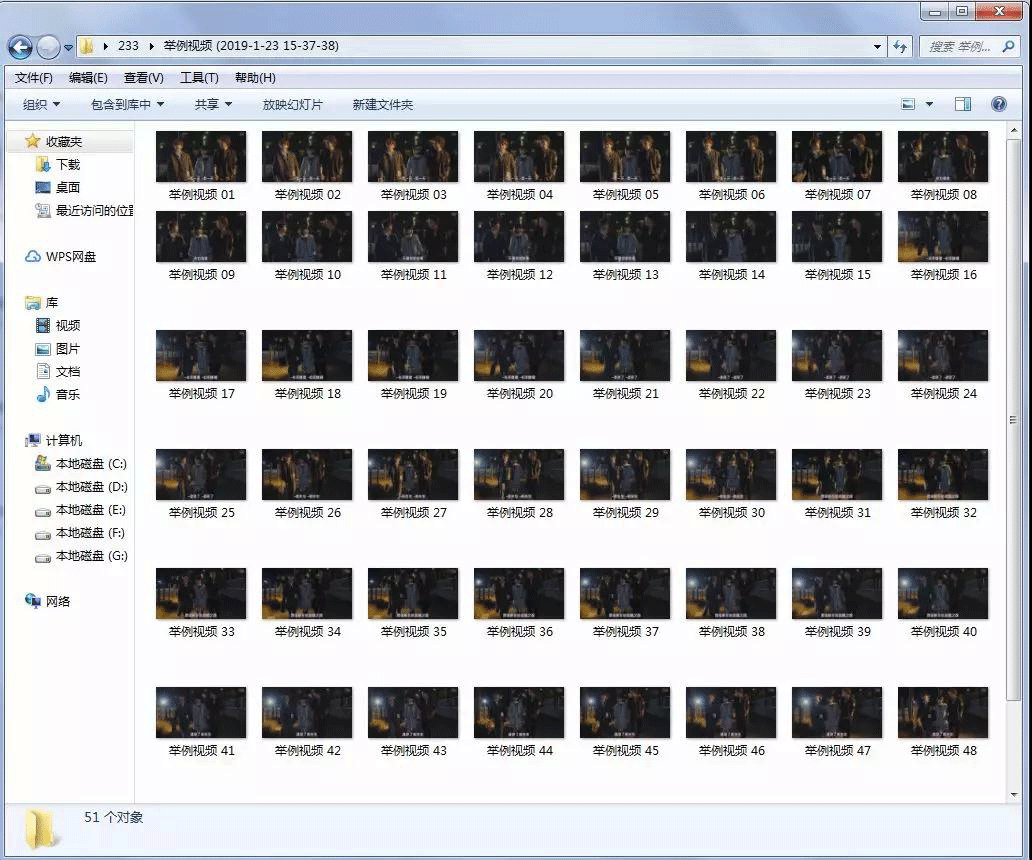
Task: Click the help question mark icon
Action: tap(998, 104)
